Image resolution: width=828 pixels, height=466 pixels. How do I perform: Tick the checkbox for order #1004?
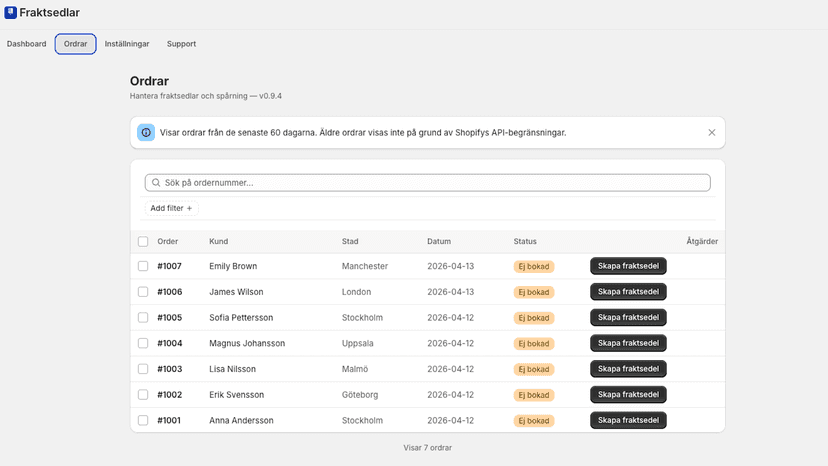[143, 343]
